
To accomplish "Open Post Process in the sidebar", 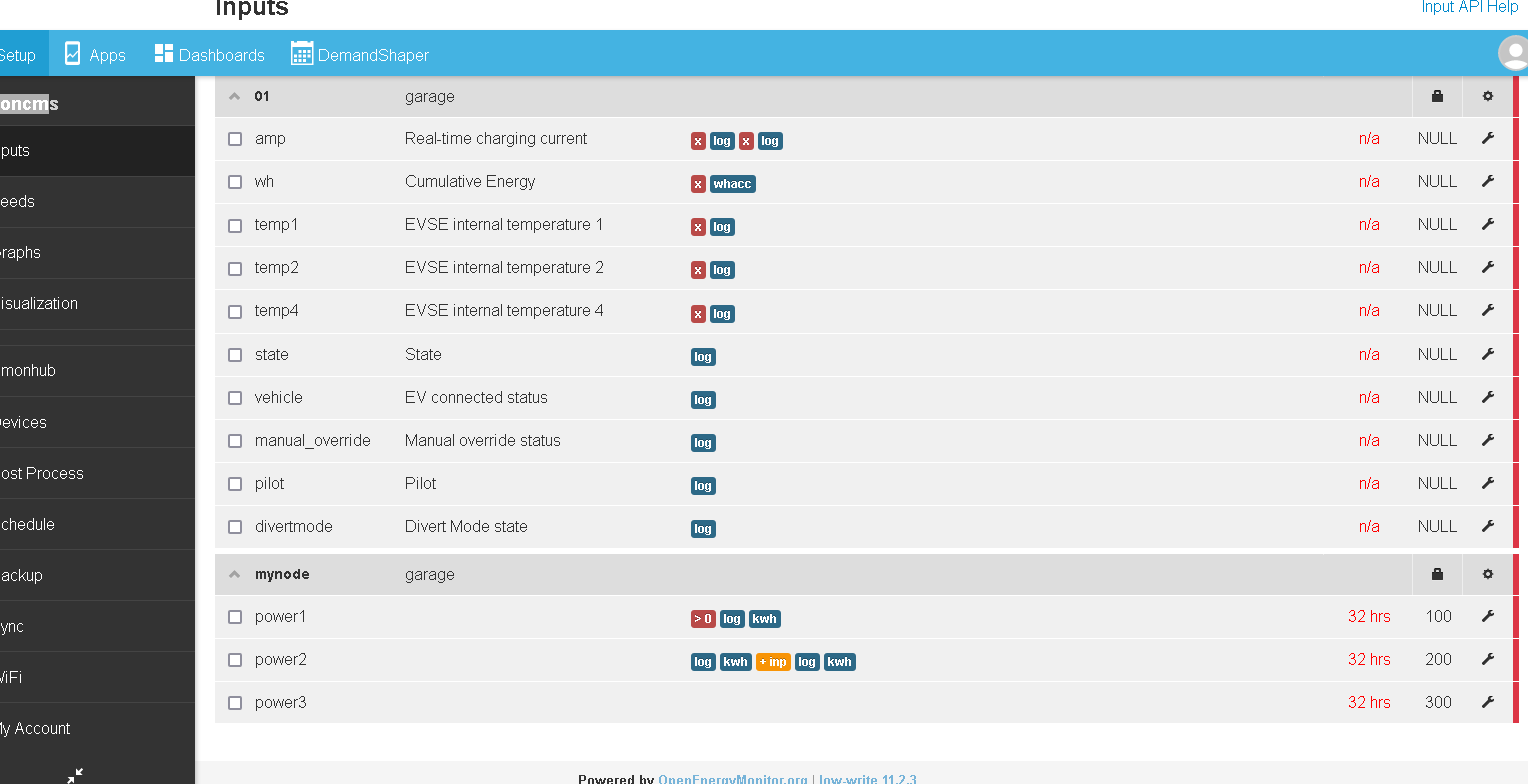I will [x=97, y=473].
